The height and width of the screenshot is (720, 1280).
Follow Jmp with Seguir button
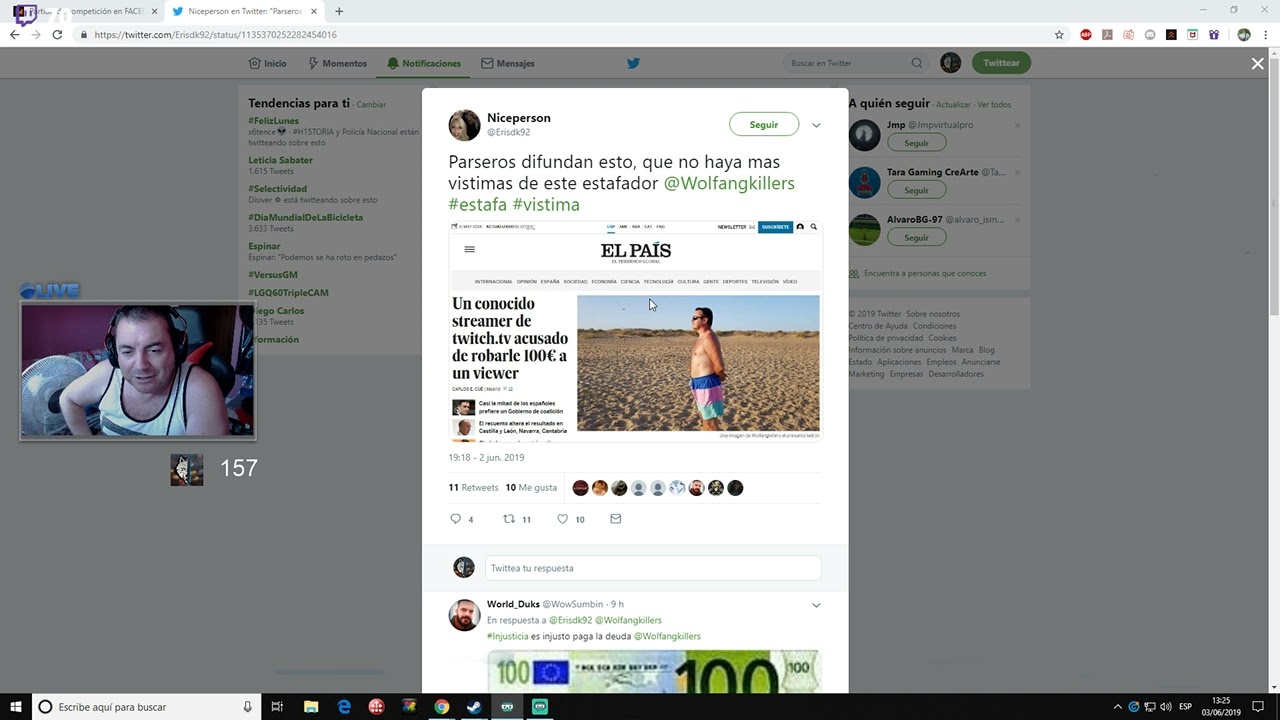tap(916, 143)
